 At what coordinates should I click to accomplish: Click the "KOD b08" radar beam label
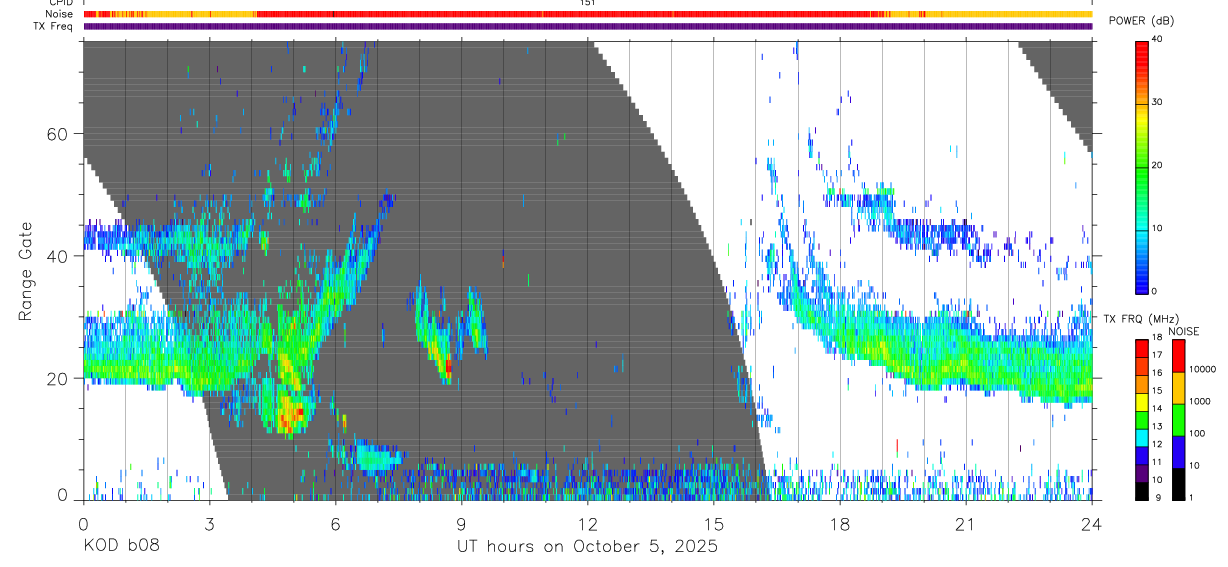pos(120,547)
